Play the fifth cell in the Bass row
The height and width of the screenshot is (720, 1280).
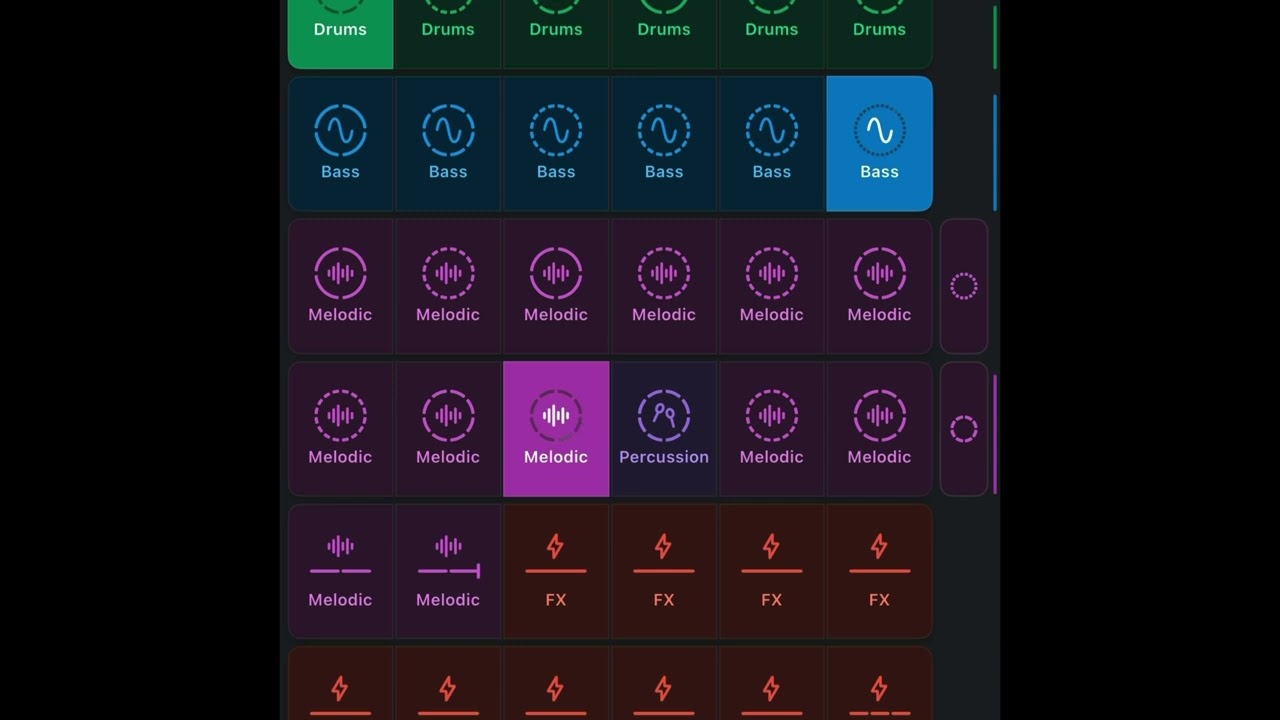[772, 144]
